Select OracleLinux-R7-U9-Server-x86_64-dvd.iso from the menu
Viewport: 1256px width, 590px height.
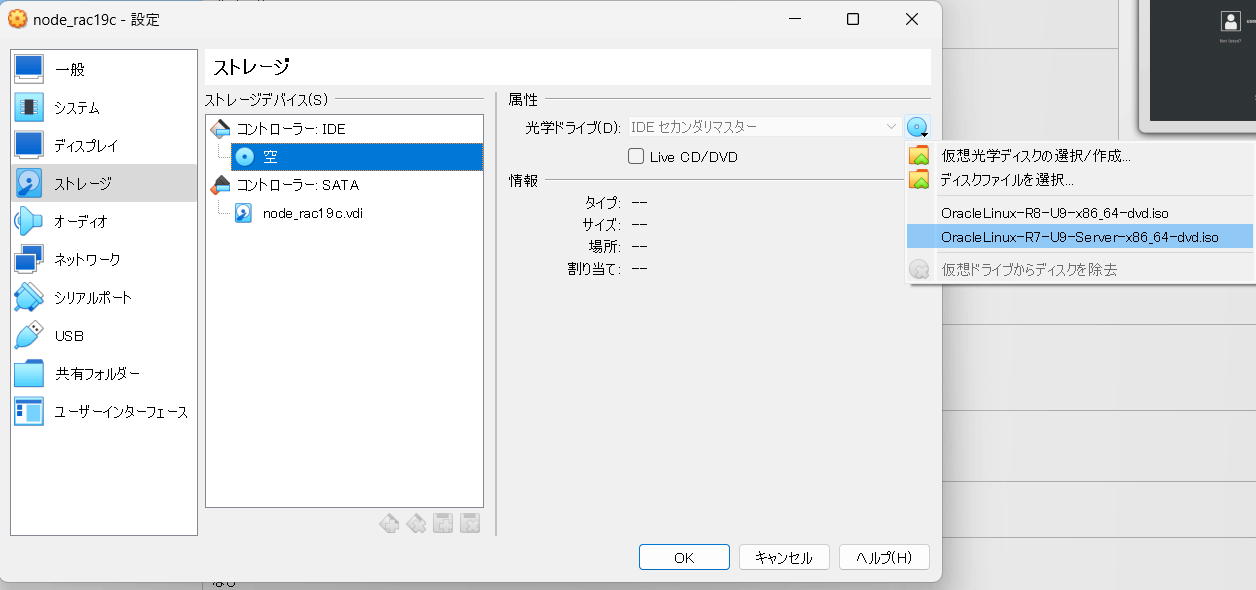coord(1079,237)
